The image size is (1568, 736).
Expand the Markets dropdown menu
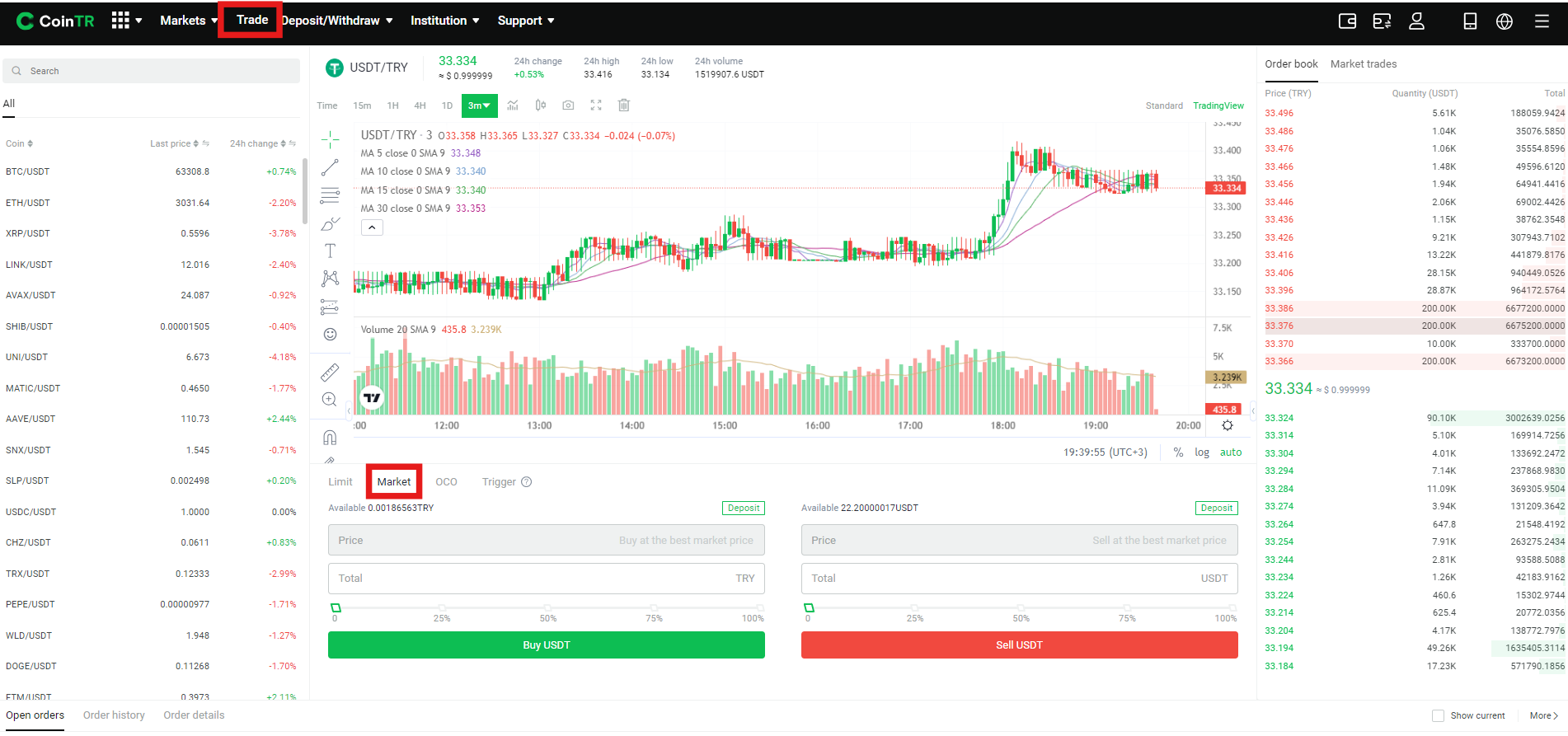click(x=189, y=21)
